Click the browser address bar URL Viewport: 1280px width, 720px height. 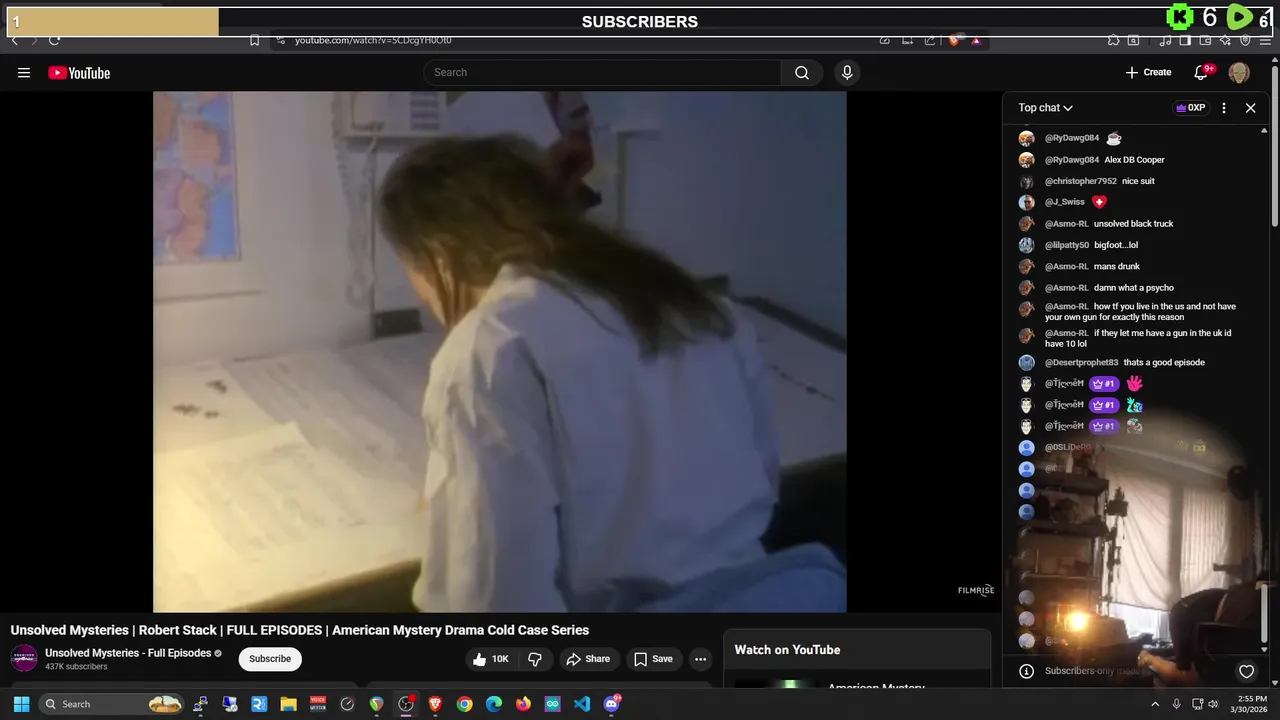(373, 41)
